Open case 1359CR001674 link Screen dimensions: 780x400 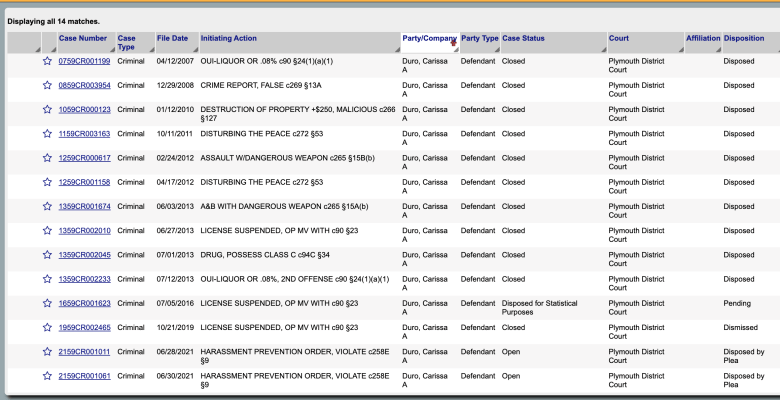tap(85, 206)
